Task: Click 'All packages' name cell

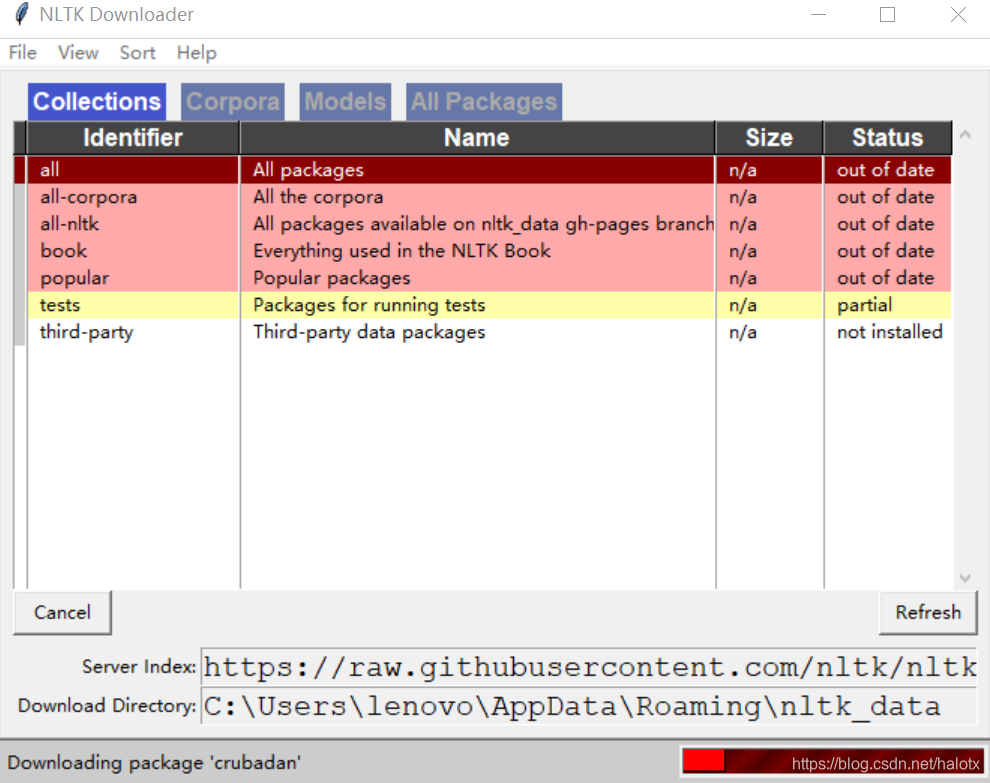Action: 477,170
